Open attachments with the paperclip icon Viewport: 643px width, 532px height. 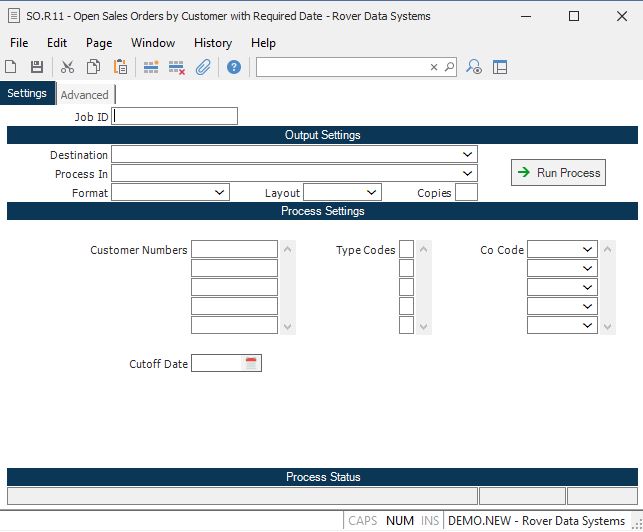tap(203, 67)
